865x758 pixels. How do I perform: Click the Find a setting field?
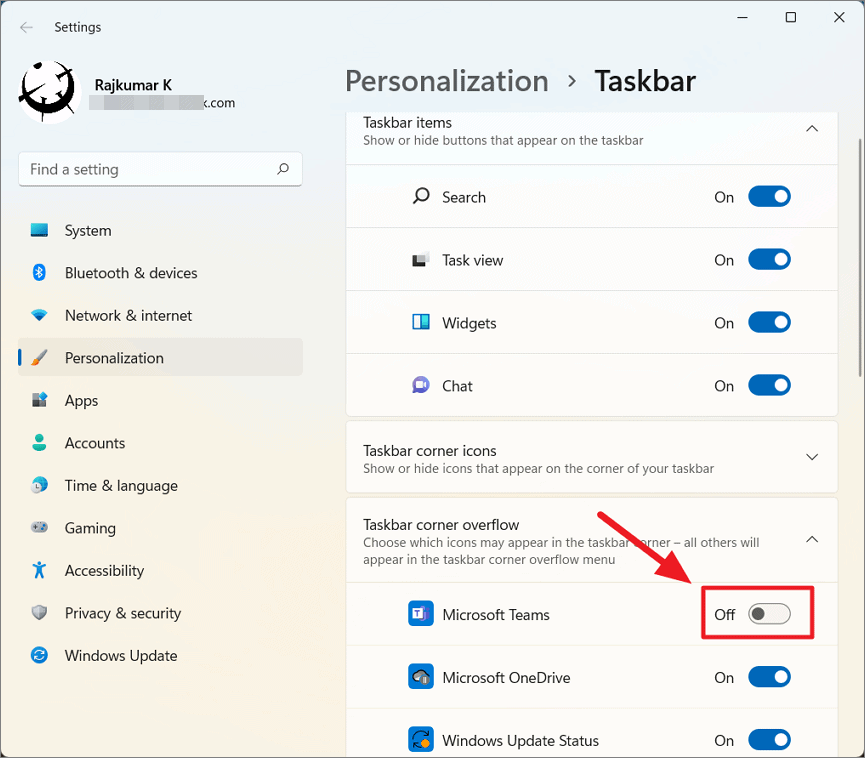(x=150, y=169)
